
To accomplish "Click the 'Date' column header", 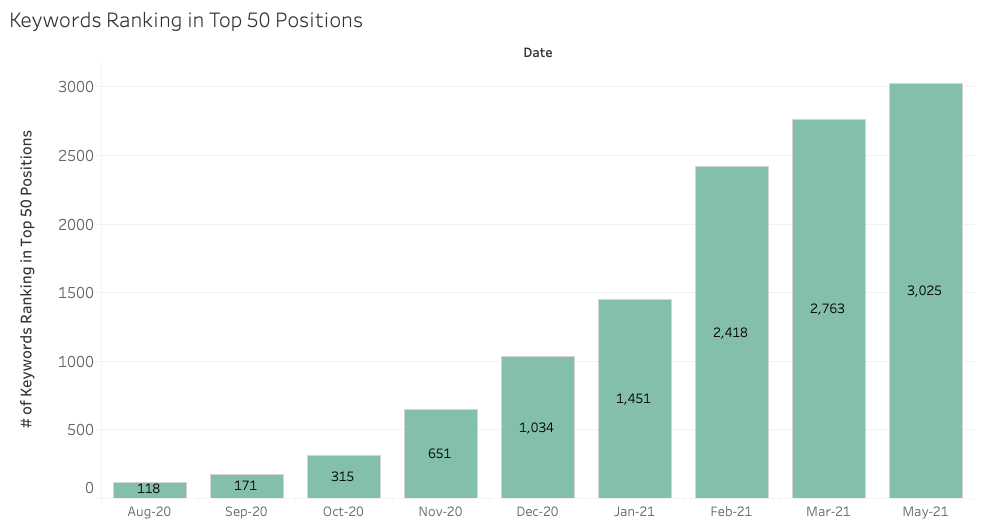I will pos(537,53).
